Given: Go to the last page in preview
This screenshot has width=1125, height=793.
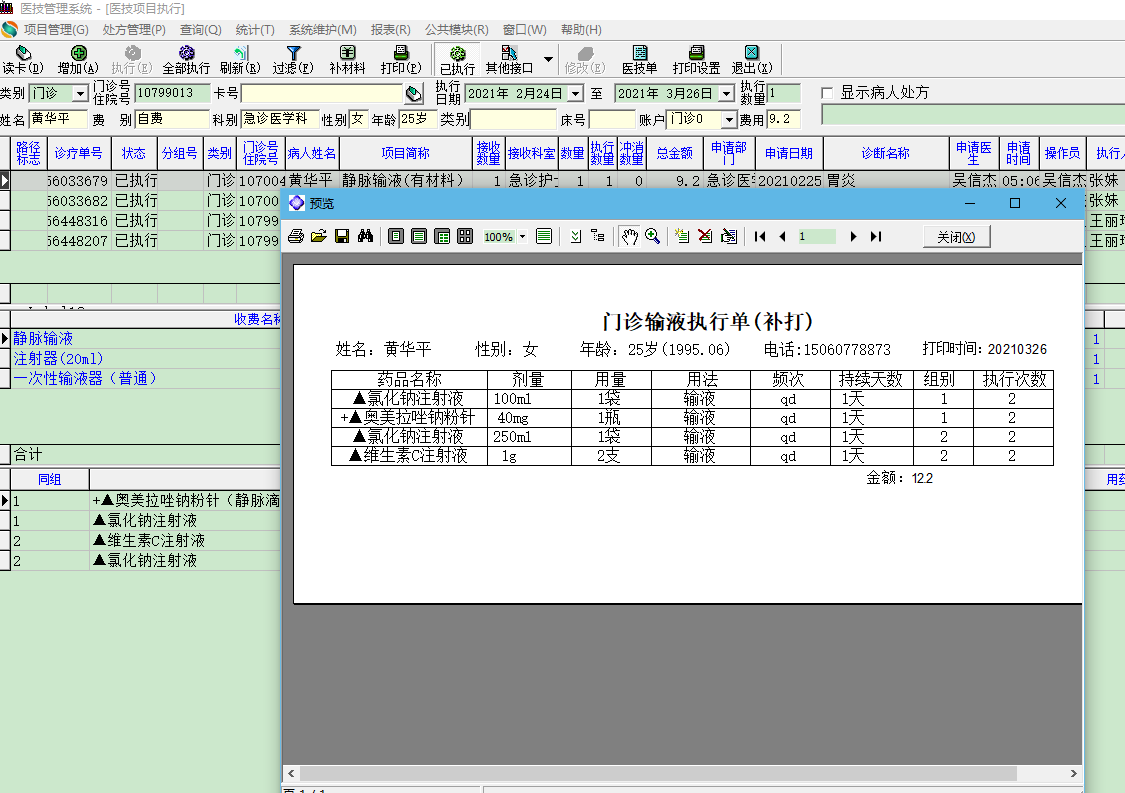Looking at the screenshot, I should click(x=875, y=236).
